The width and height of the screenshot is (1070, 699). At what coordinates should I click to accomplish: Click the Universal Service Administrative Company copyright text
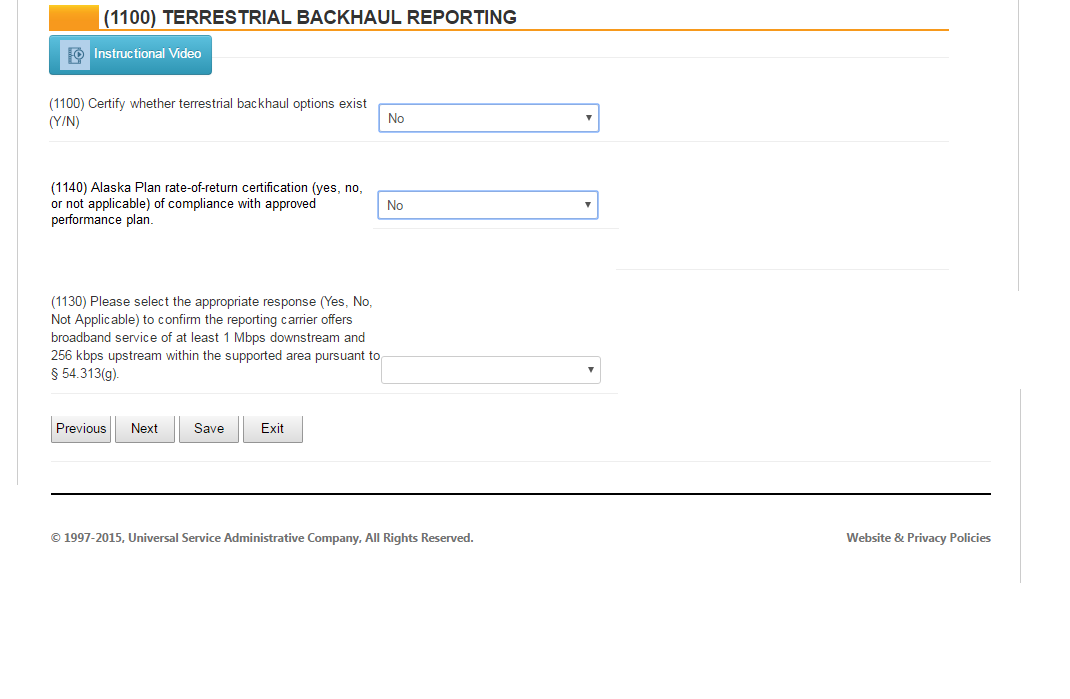click(x=262, y=538)
